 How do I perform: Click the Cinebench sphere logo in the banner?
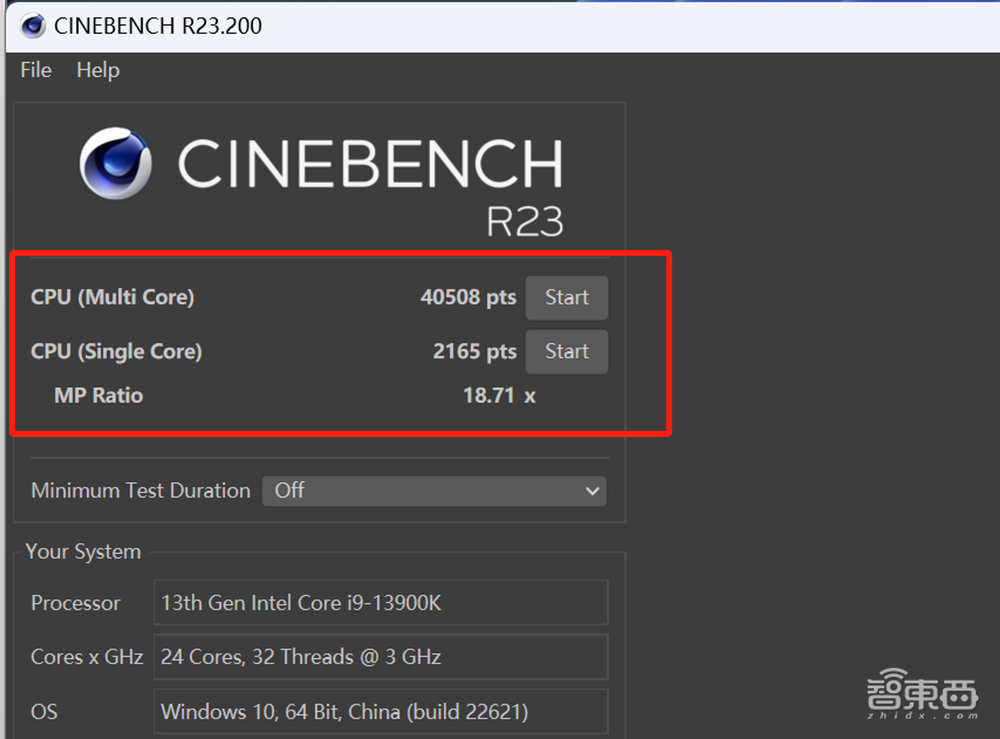(115, 163)
